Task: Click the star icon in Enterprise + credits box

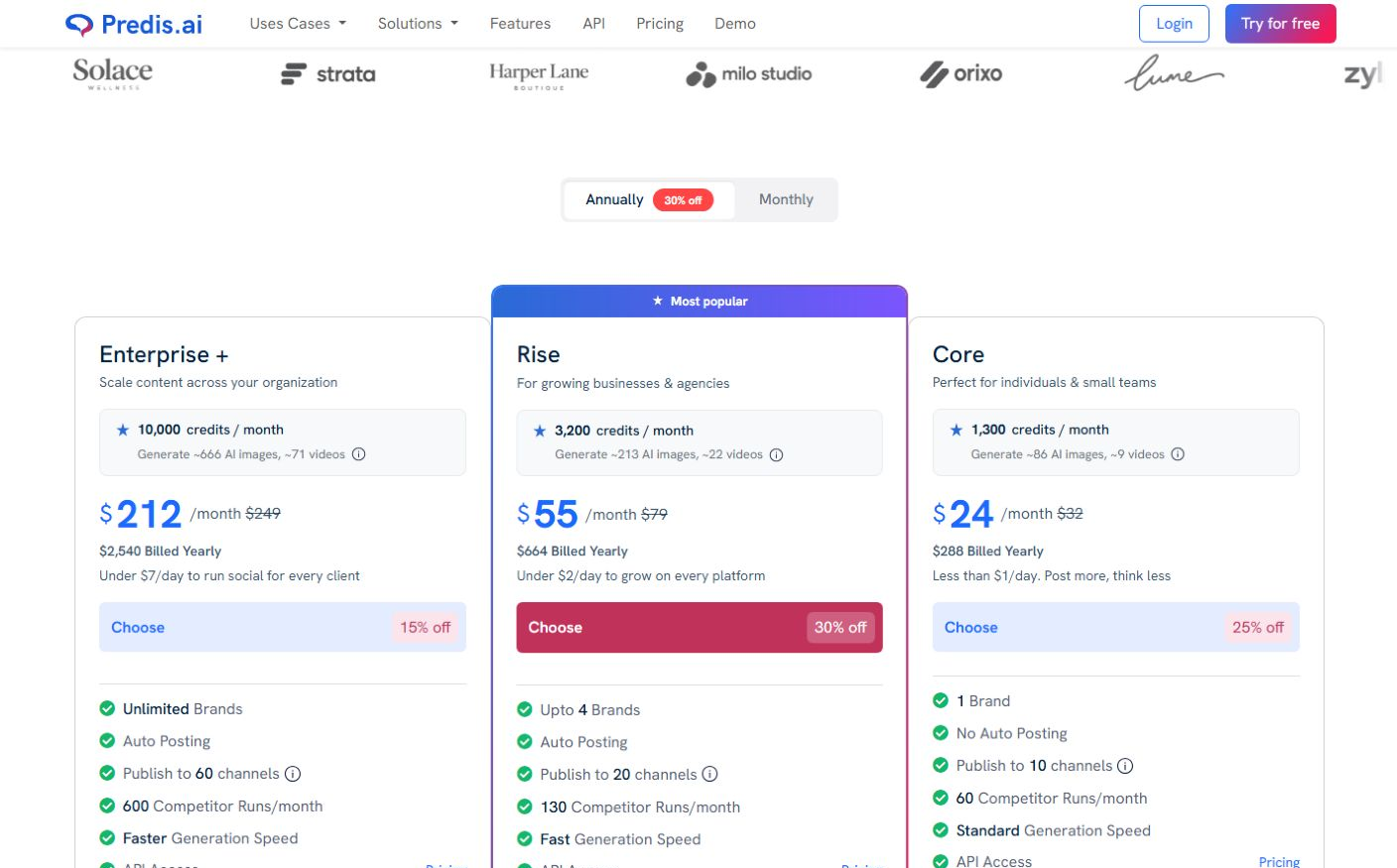Action: [123, 430]
